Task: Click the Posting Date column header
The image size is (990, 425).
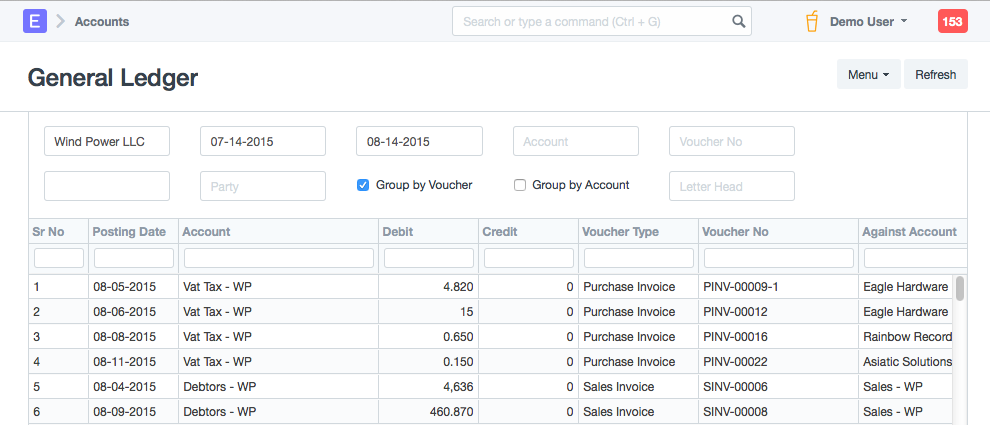Action: tap(129, 232)
